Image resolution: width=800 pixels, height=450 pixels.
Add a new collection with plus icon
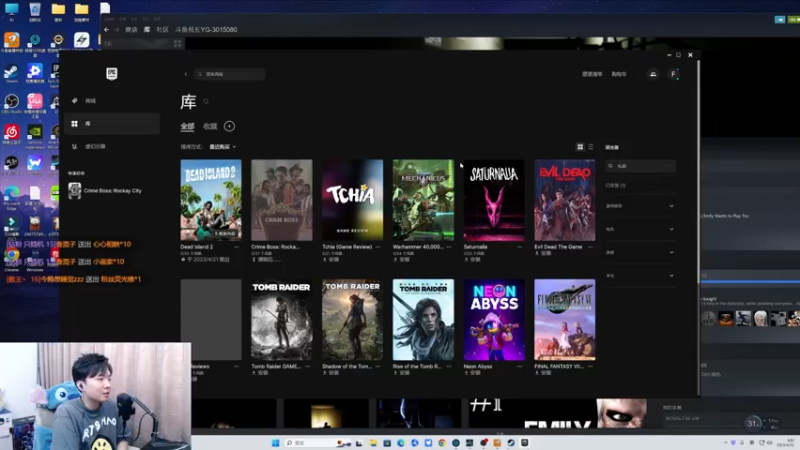(229, 126)
